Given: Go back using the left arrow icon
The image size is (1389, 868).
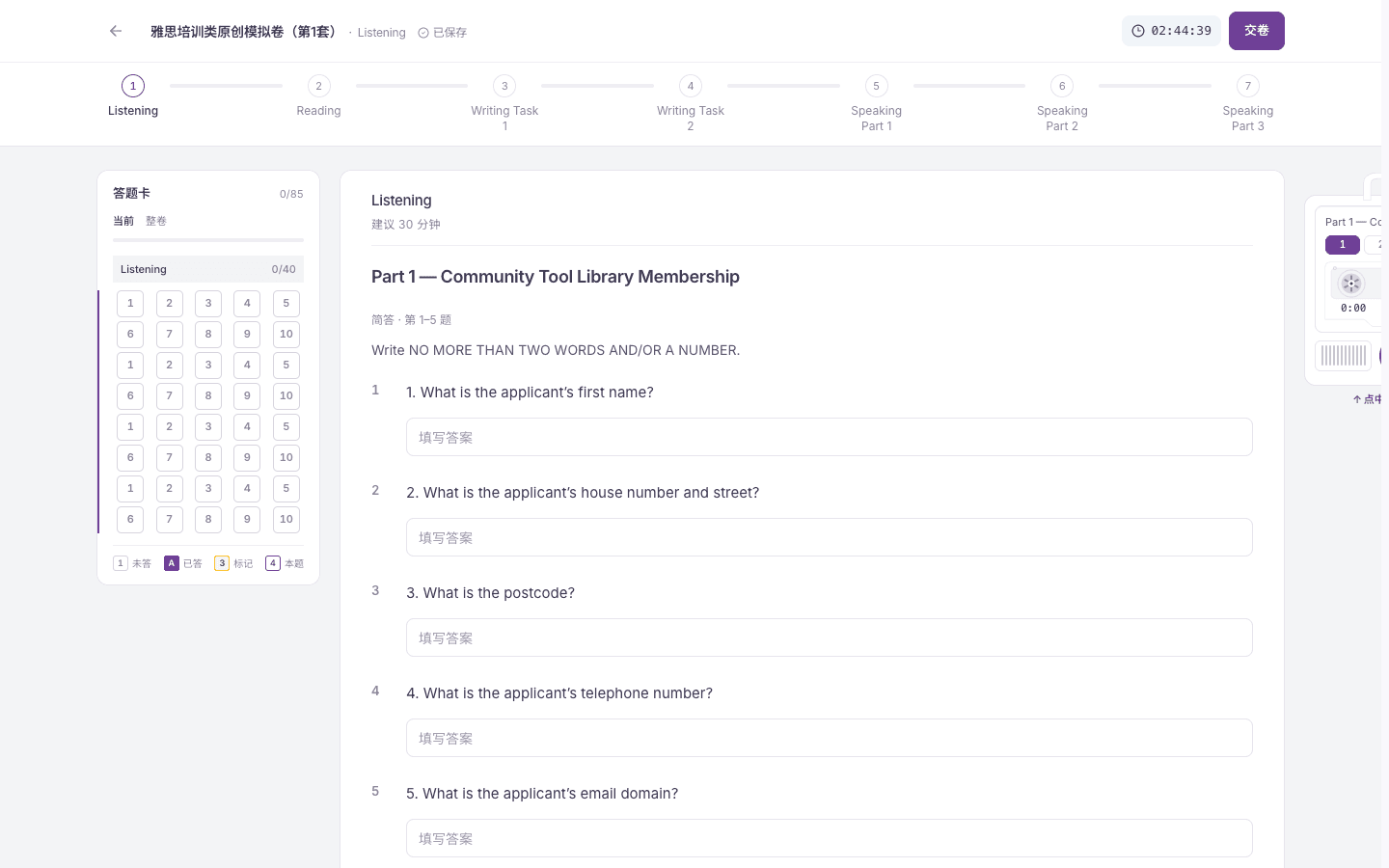Looking at the screenshot, I should click(x=116, y=31).
